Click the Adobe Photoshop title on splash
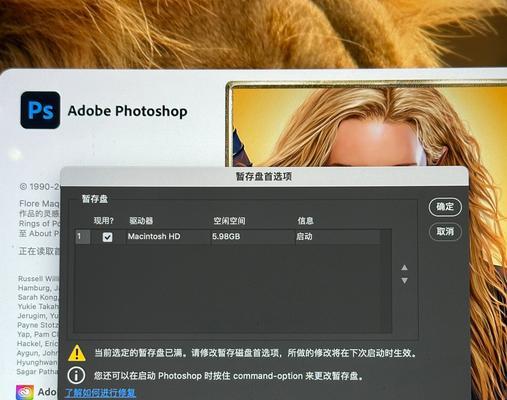 127,111
